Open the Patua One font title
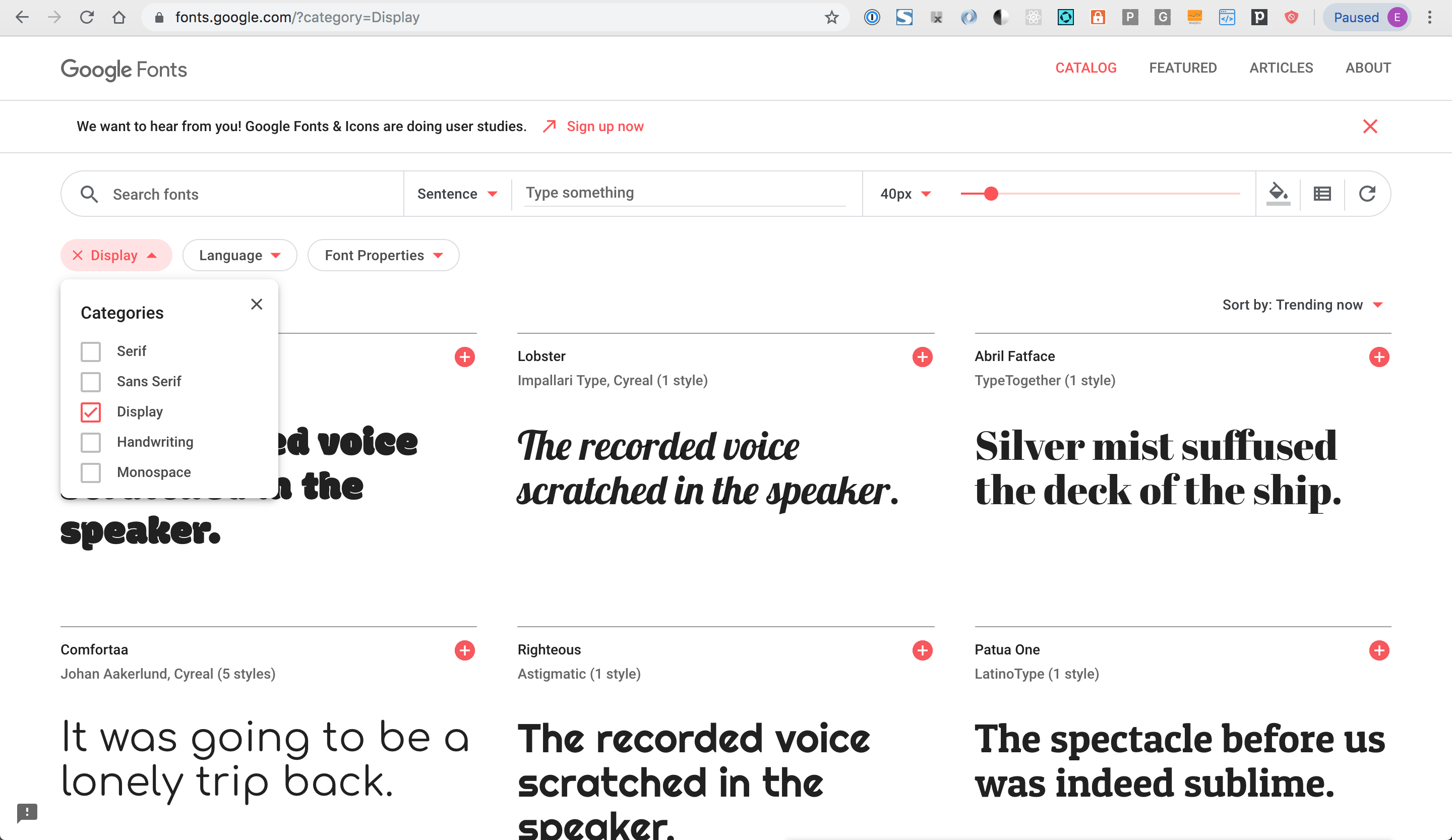 tap(1007, 649)
